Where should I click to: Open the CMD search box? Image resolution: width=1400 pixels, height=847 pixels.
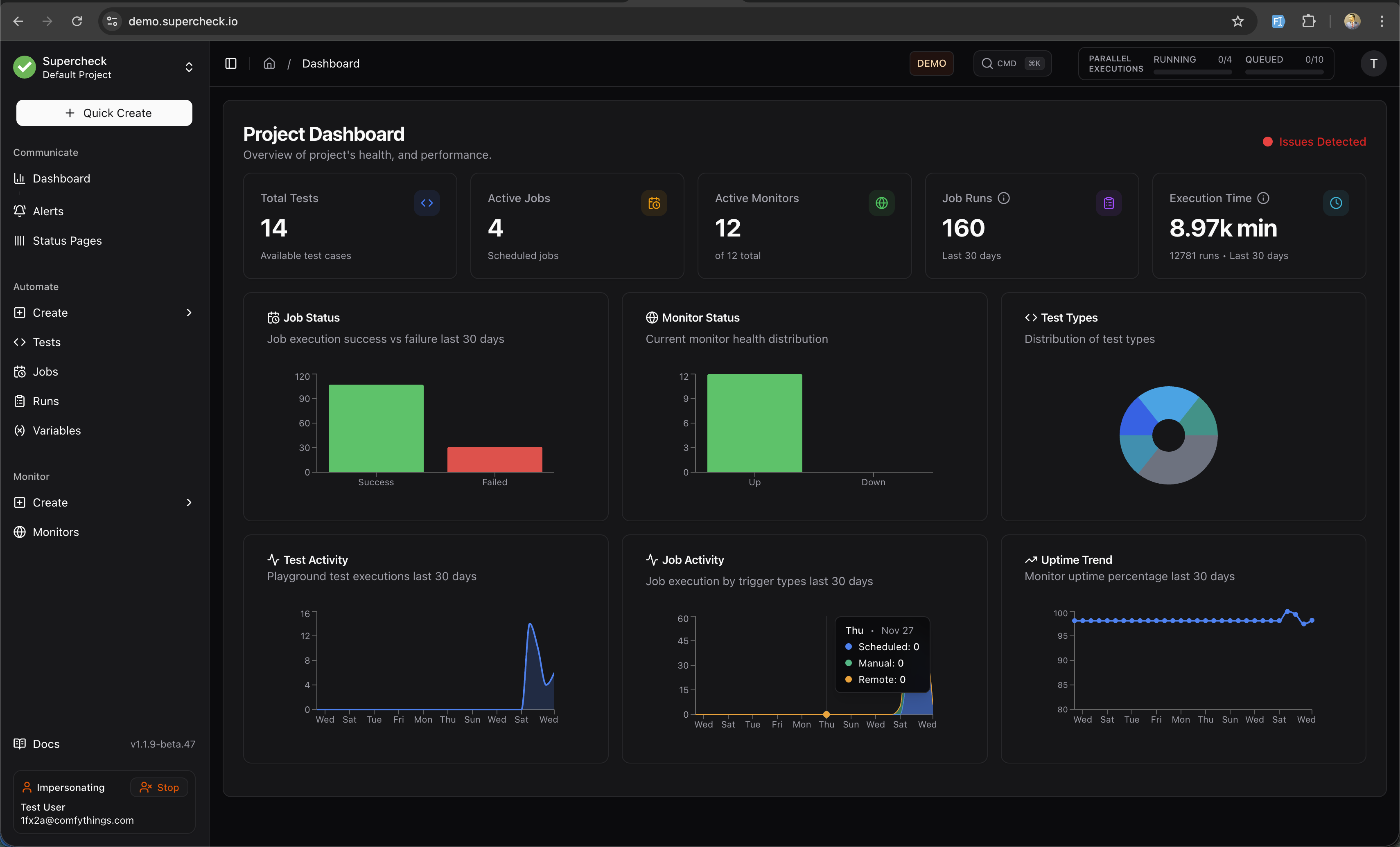[1012, 63]
